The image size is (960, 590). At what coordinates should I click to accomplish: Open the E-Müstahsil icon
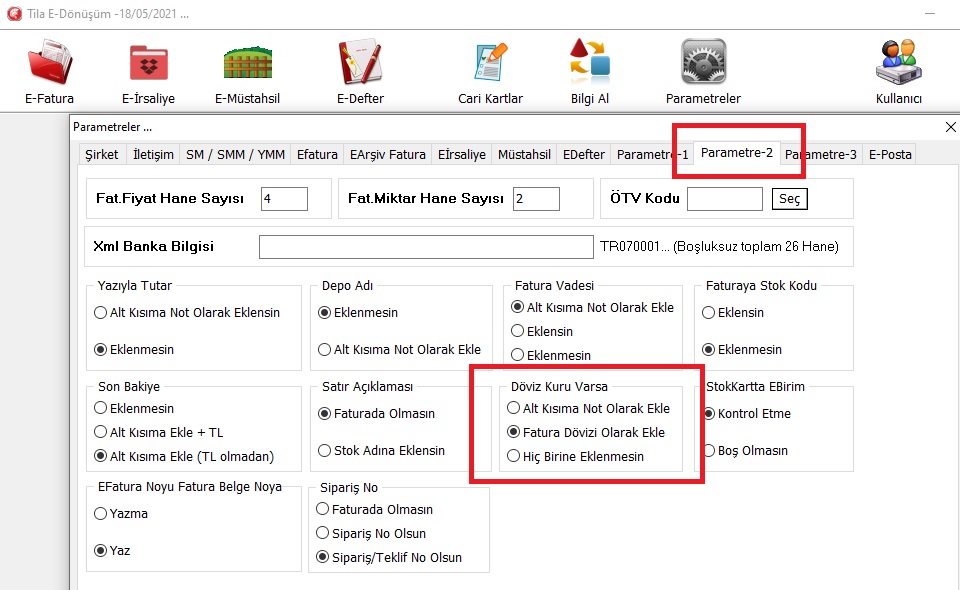click(x=249, y=63)
